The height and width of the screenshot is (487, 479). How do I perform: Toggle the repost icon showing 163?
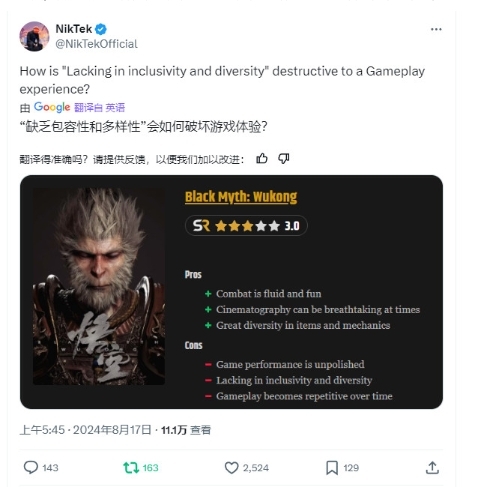pyautogui.click(x=131, y=467)
